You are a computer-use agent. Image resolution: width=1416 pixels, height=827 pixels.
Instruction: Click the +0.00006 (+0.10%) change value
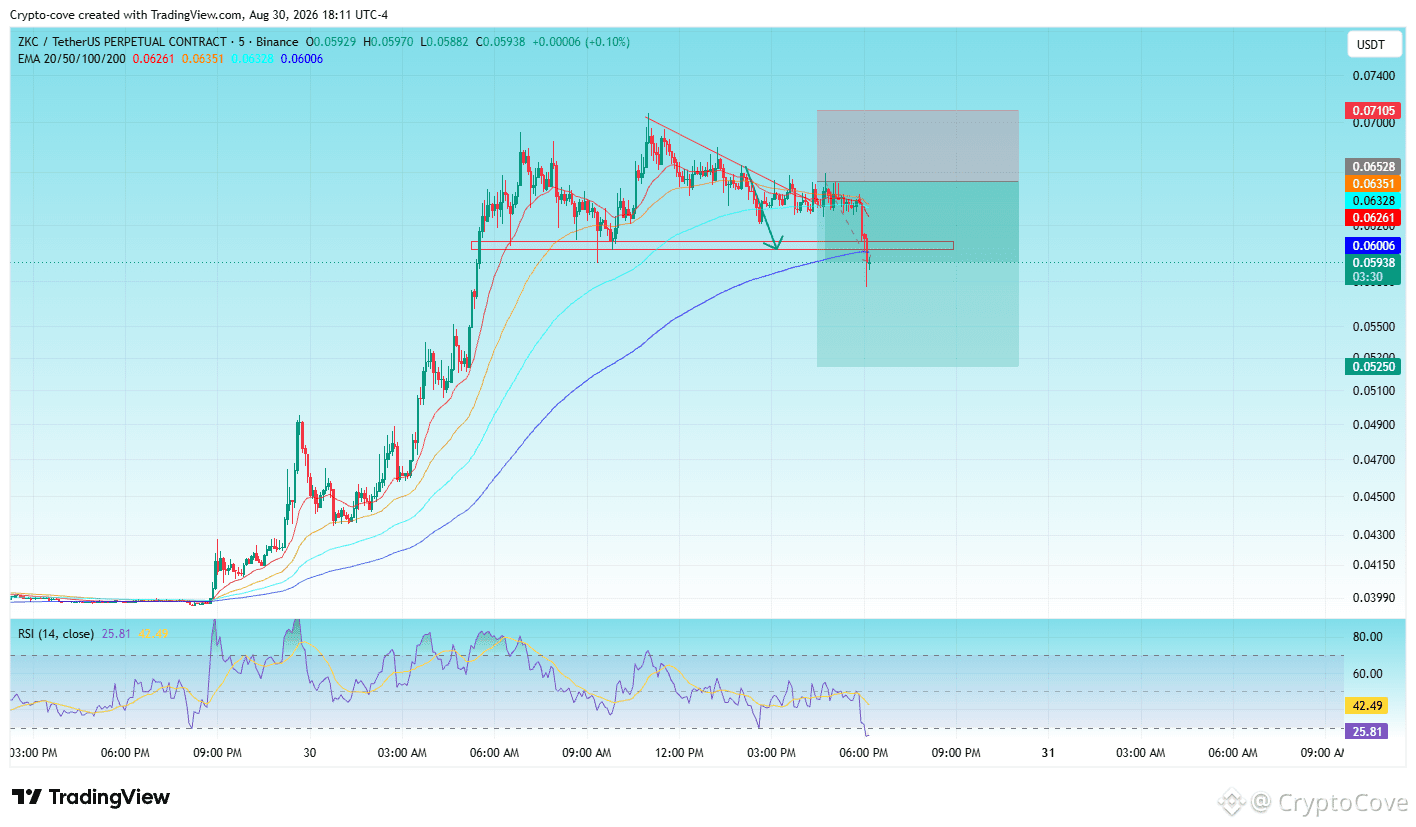pos(582,42)
